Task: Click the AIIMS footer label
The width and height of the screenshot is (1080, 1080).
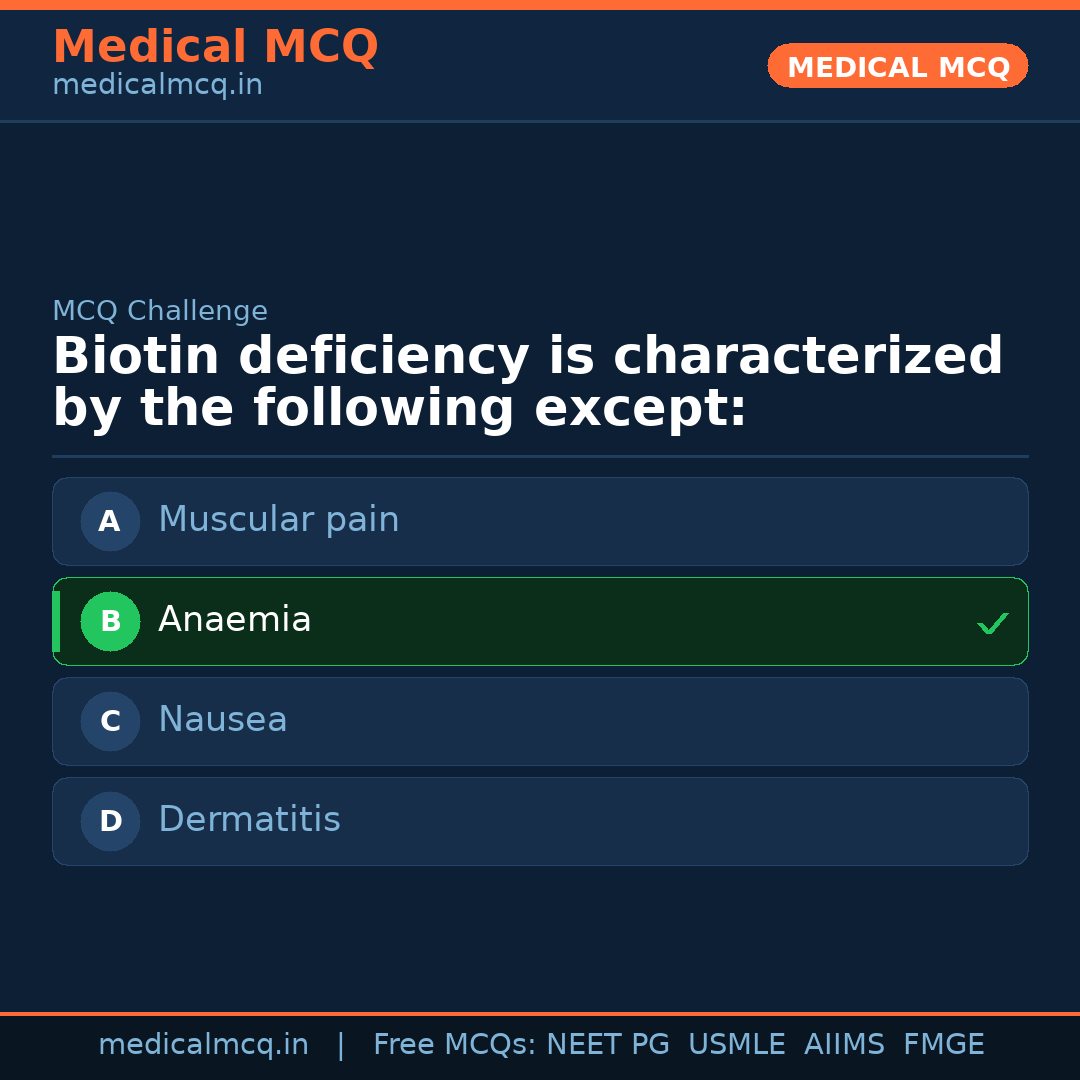Action: click(844, 1045)
